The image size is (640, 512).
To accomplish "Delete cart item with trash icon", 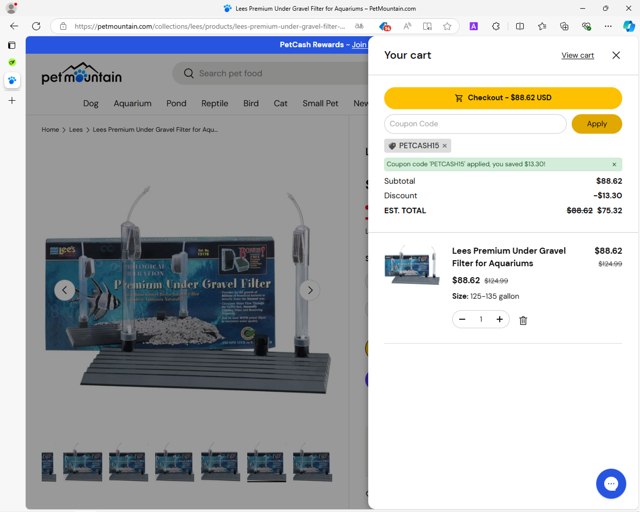I will (x=523, y=321).
